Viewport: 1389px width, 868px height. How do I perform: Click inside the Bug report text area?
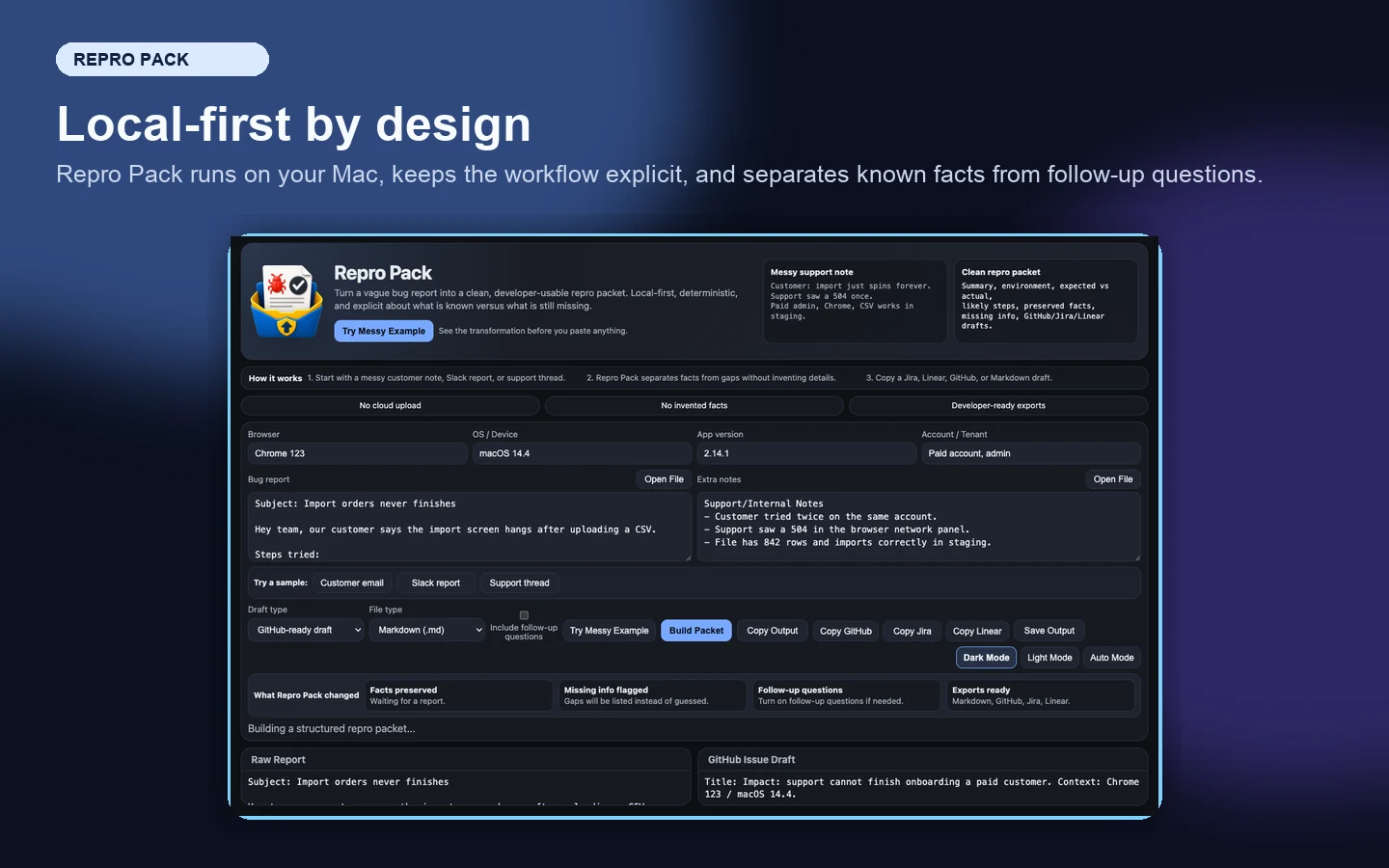469,527
